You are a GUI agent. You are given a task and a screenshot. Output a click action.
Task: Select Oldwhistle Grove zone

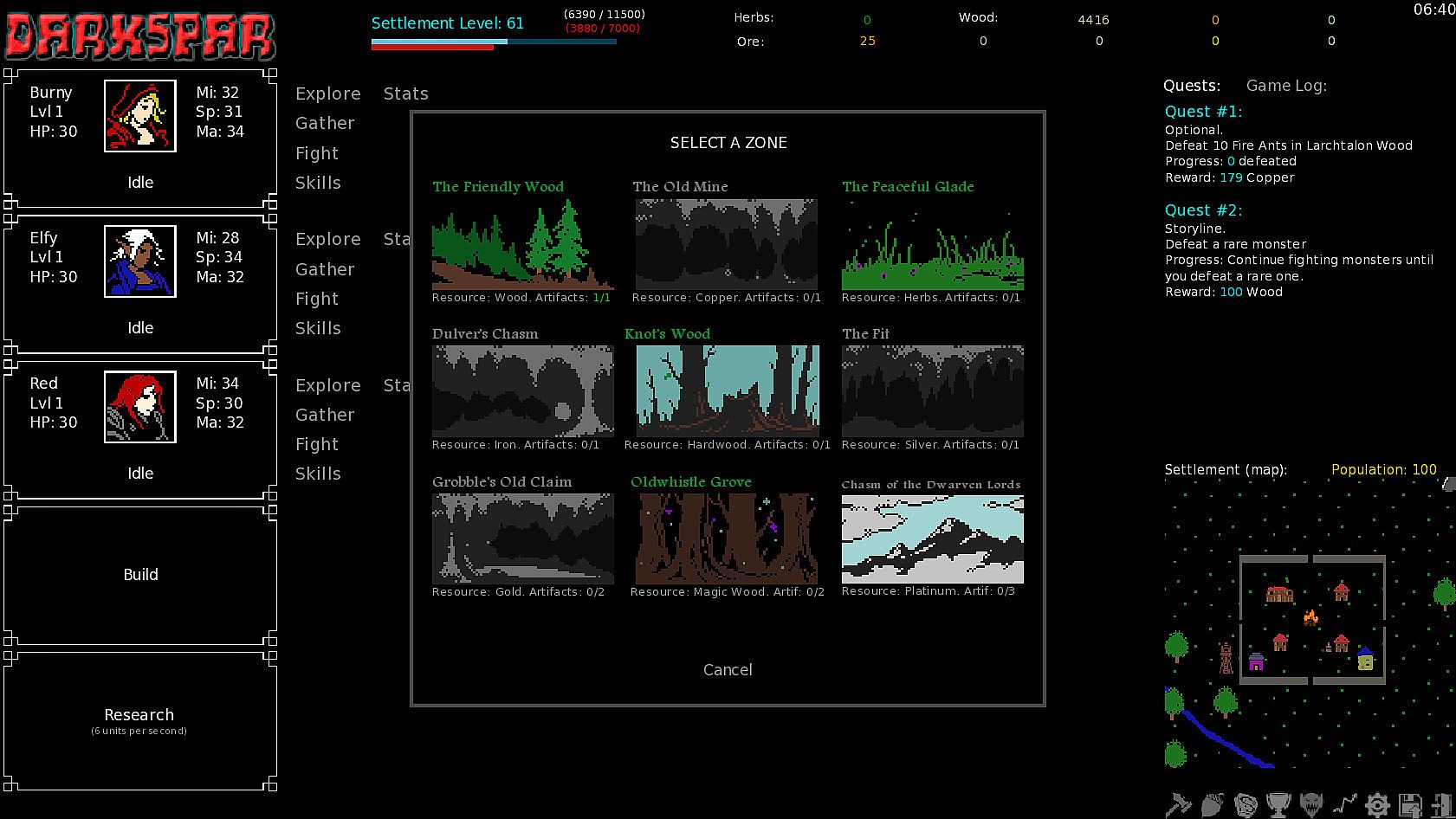tap(727, 538)
